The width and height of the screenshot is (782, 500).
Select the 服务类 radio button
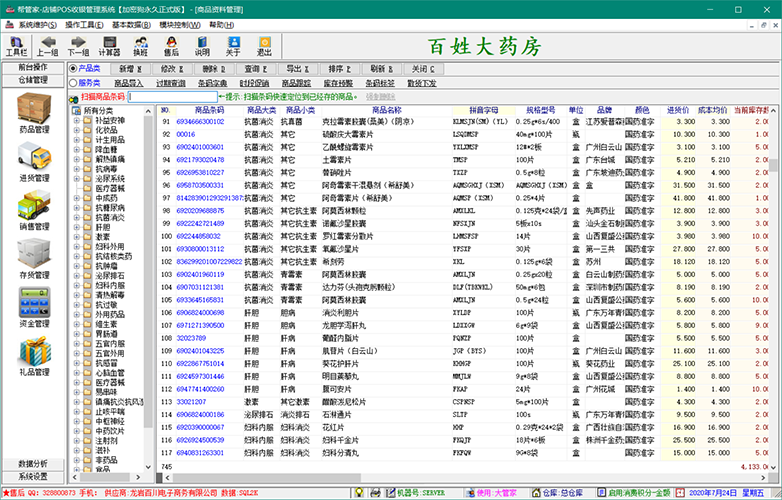coord(73,83)
